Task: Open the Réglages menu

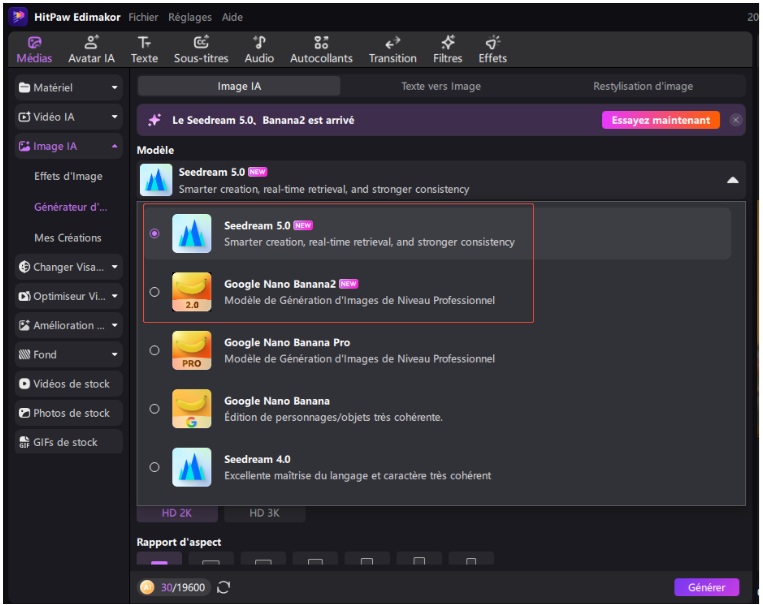Action: 189,17
